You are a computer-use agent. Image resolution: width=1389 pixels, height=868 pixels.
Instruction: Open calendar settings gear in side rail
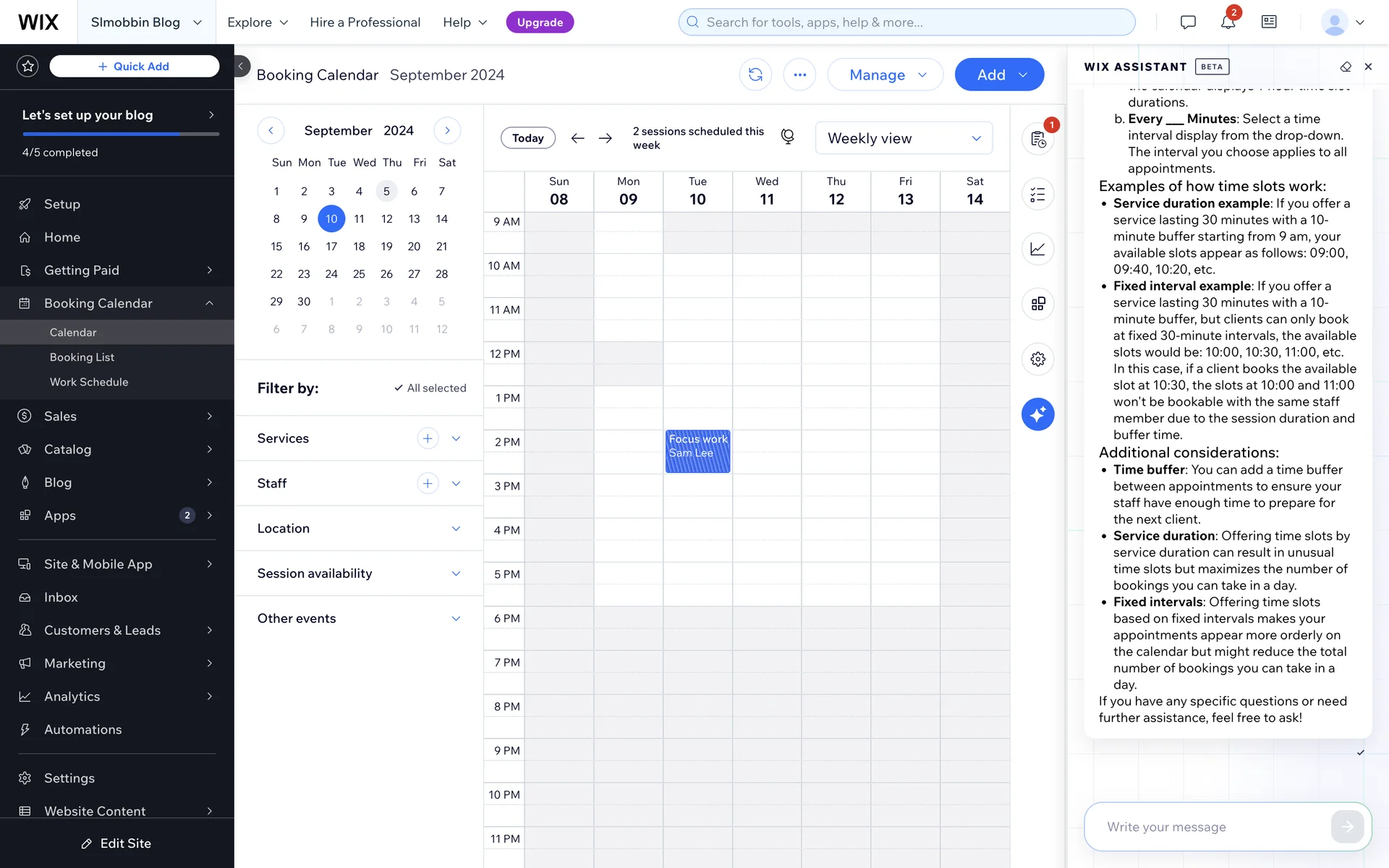[1037, 359]
